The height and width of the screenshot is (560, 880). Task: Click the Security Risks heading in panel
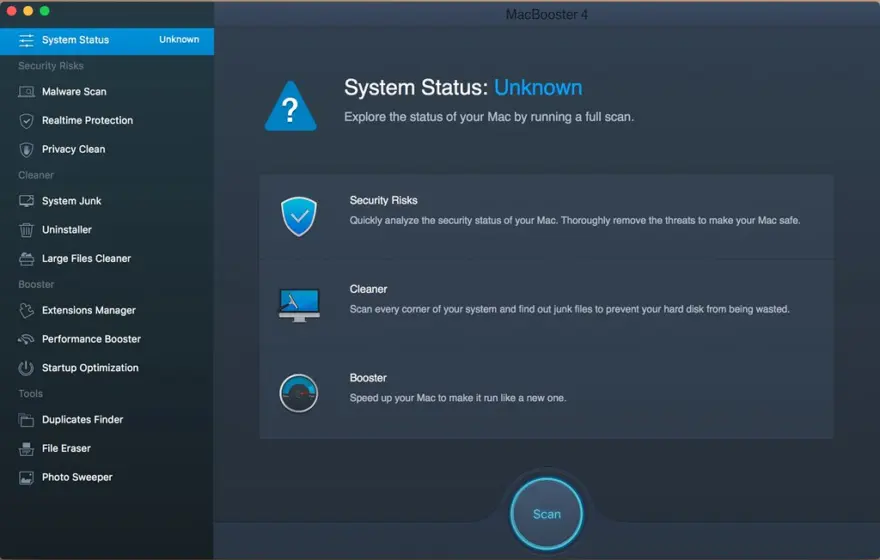(x=383, y=200)
